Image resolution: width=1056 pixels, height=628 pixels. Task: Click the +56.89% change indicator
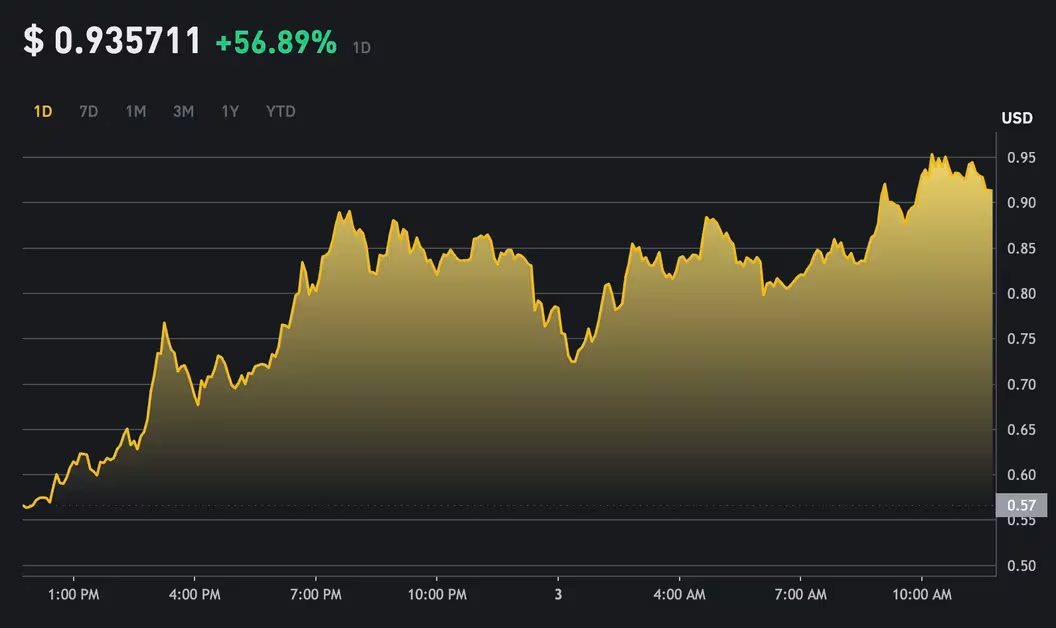(276, 43)
